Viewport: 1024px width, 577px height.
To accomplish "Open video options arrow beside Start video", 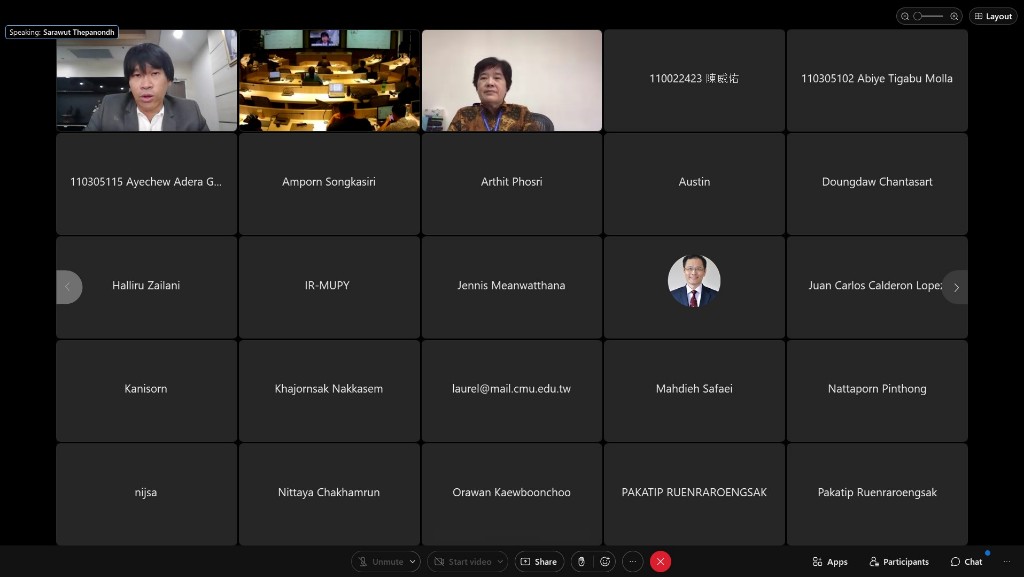I will [x=500, y=561].
